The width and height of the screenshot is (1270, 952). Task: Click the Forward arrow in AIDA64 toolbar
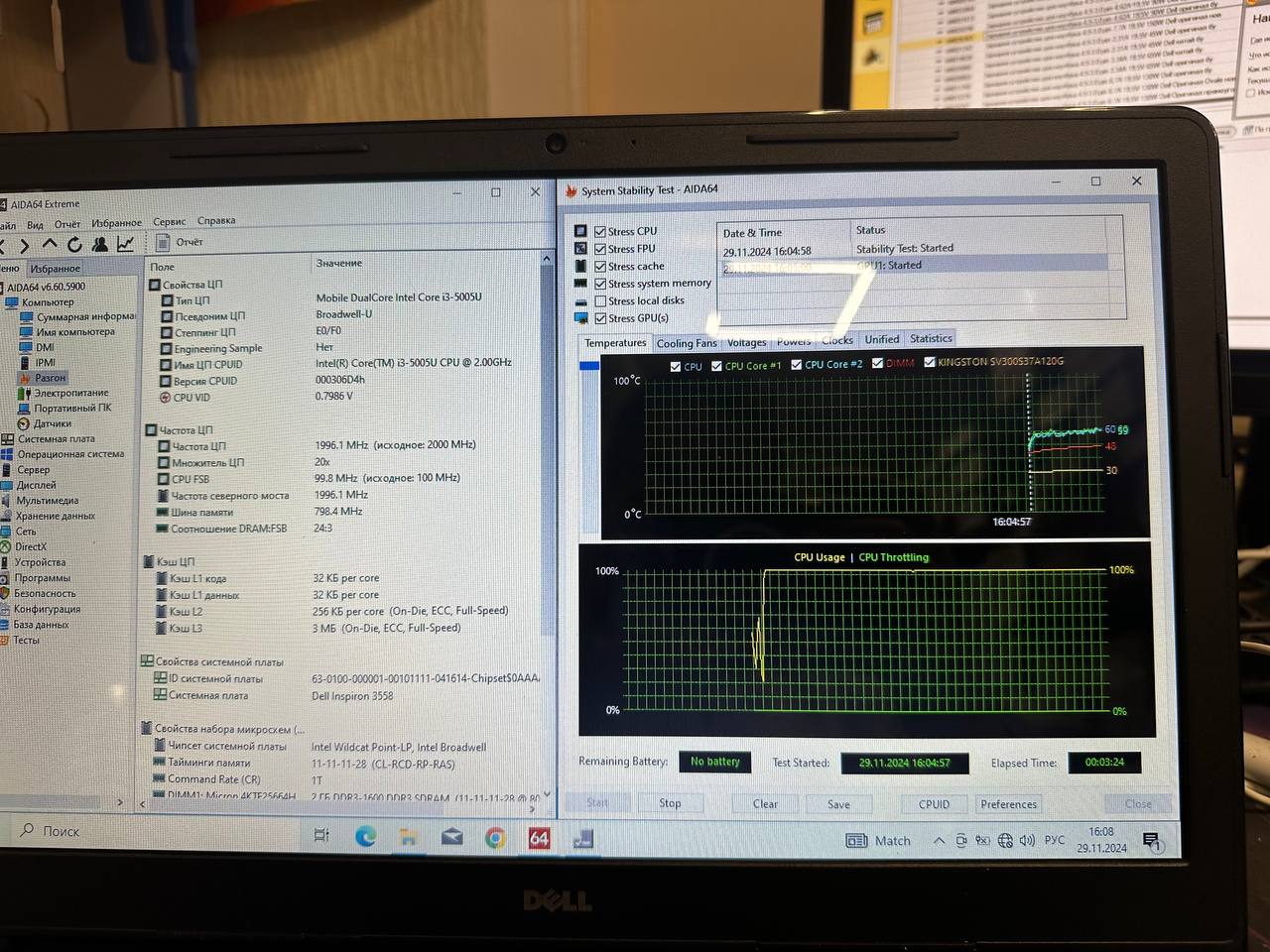[24, 245]
